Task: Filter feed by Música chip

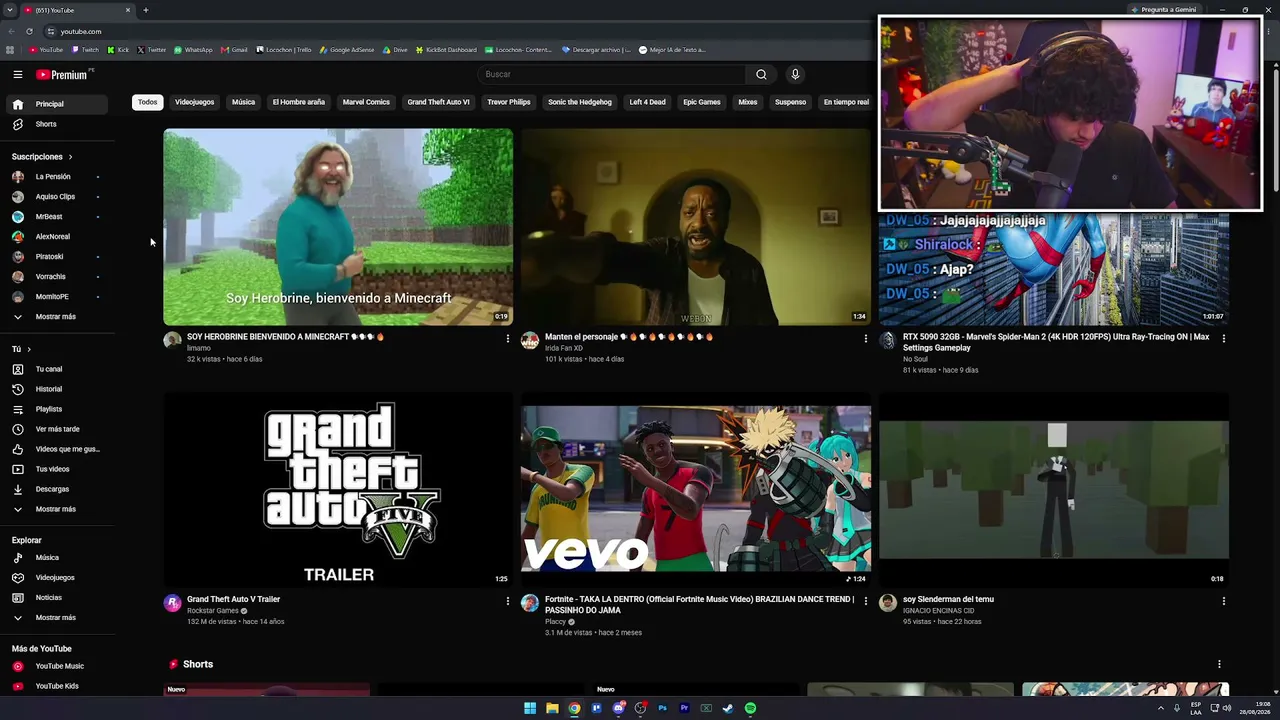Action: 243,102
